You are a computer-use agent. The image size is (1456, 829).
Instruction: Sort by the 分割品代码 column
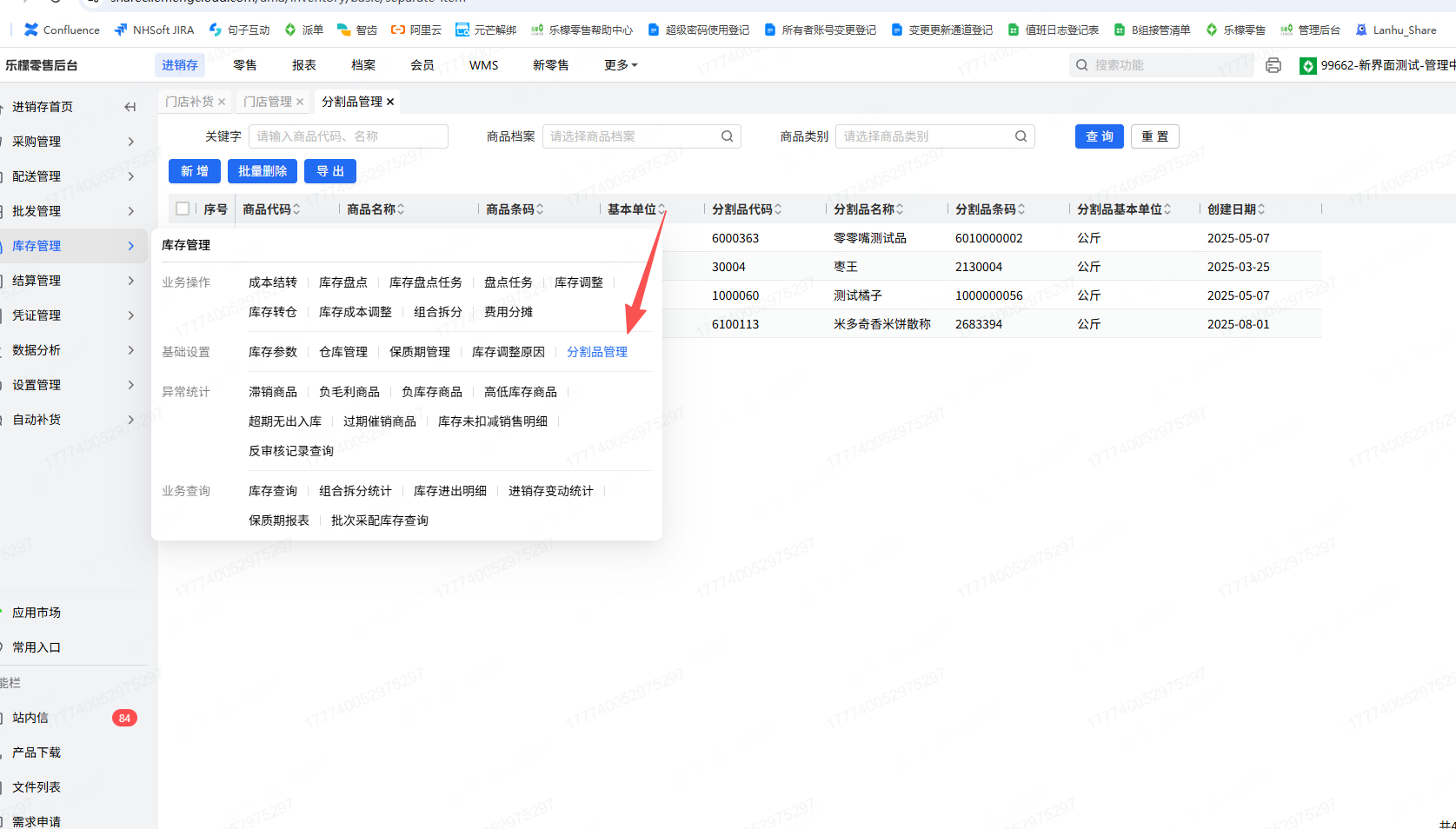pos(778,209)
